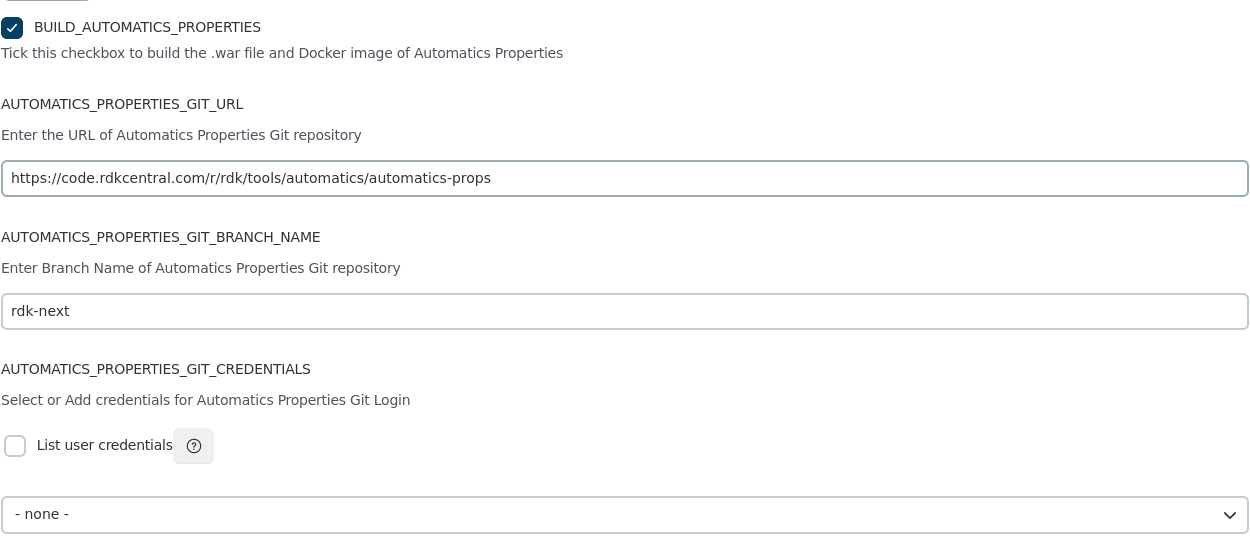Click the '- none -' text in credentials selector

[42, 515]
